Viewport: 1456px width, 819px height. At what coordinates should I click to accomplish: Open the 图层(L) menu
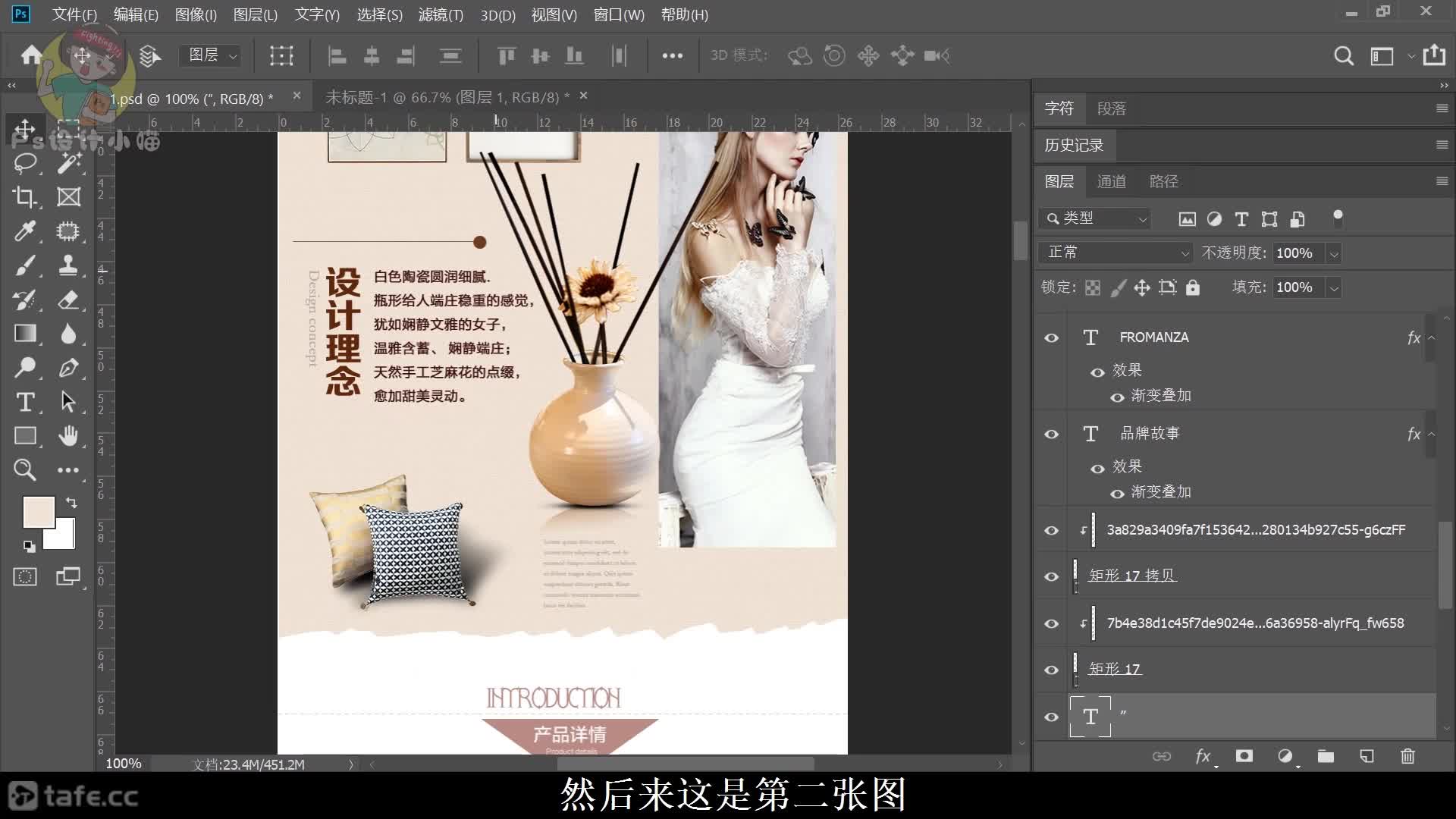[x=255, y=14]
